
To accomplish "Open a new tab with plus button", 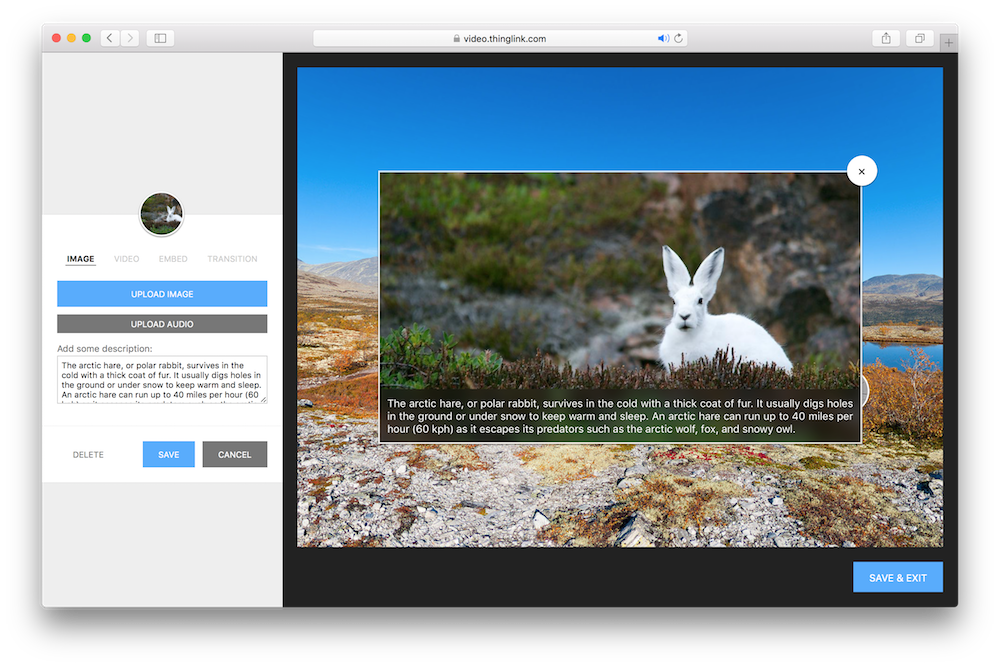I will pos(948,41).
